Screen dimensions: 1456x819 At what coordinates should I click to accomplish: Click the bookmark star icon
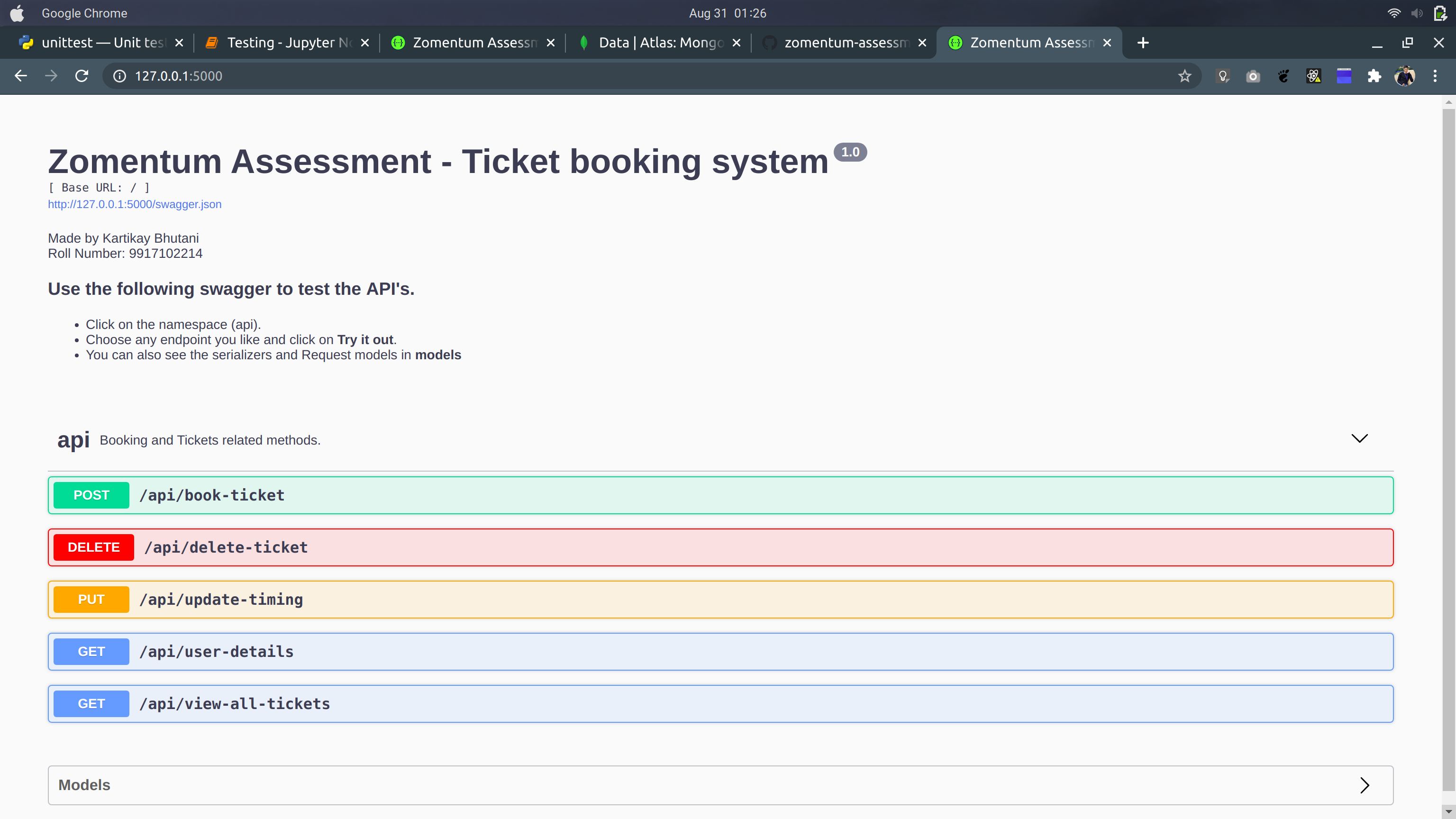point(1185,76)
